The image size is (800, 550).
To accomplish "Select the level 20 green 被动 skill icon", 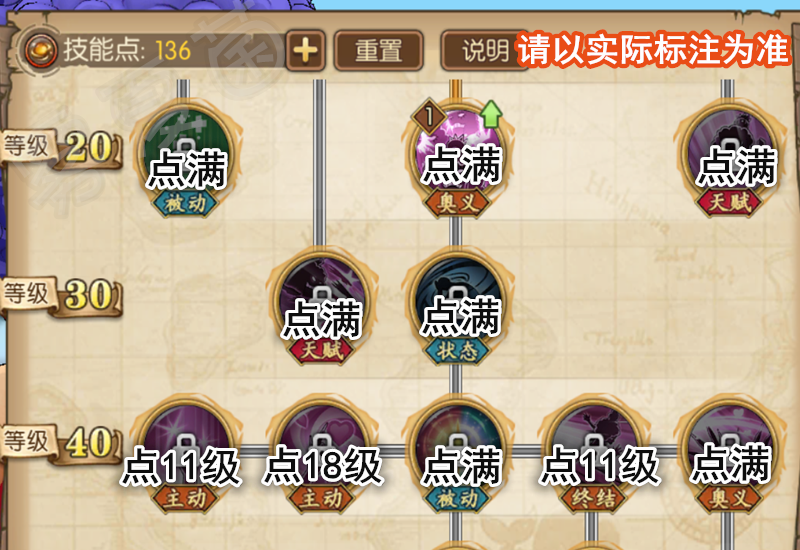I will point(184,159).
